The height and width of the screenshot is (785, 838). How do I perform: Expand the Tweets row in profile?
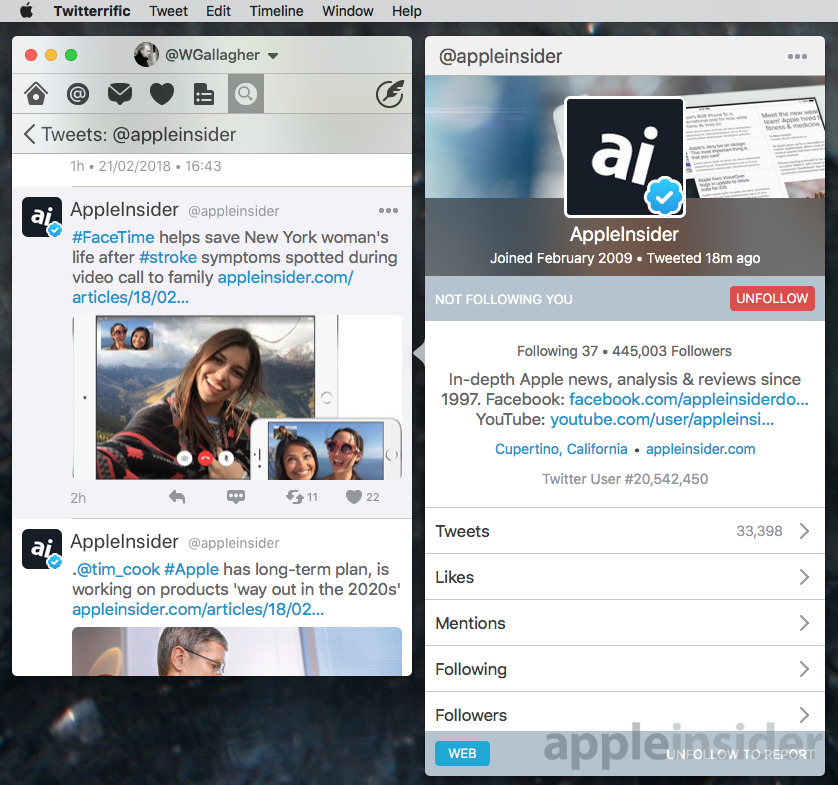(625, 531)
